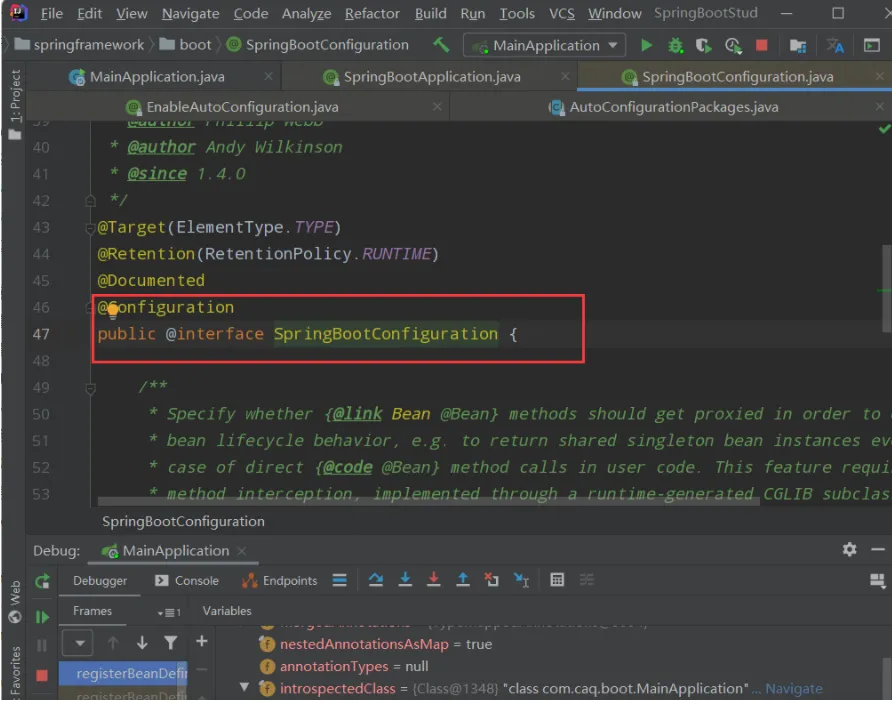The height and width of the screenshot is (703, 892).
Task: Run with coverage shield icon
Action: coord(704,46)
